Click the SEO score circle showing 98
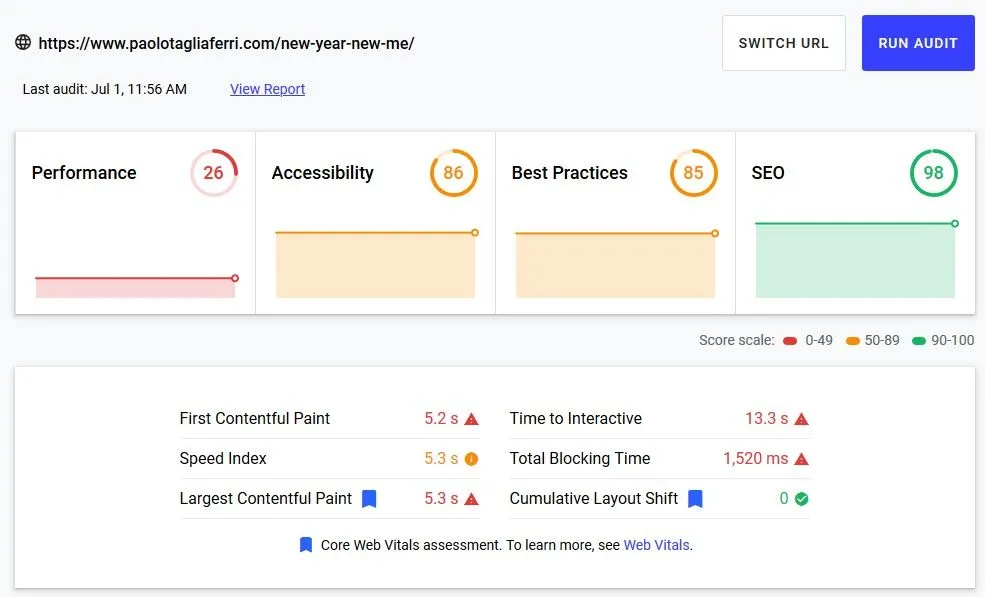 coord(933,173)
